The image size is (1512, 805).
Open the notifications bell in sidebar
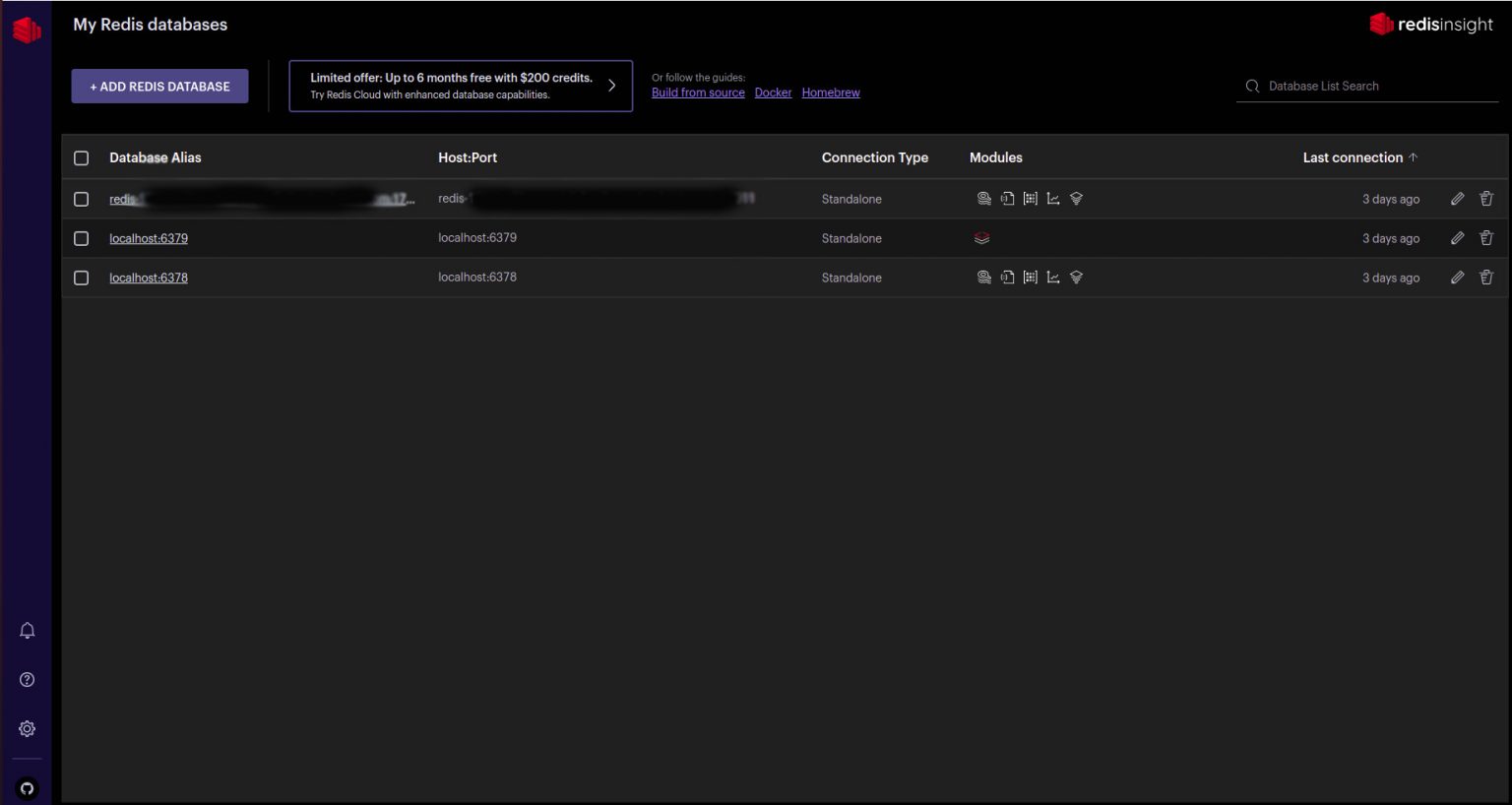point(28,631)
